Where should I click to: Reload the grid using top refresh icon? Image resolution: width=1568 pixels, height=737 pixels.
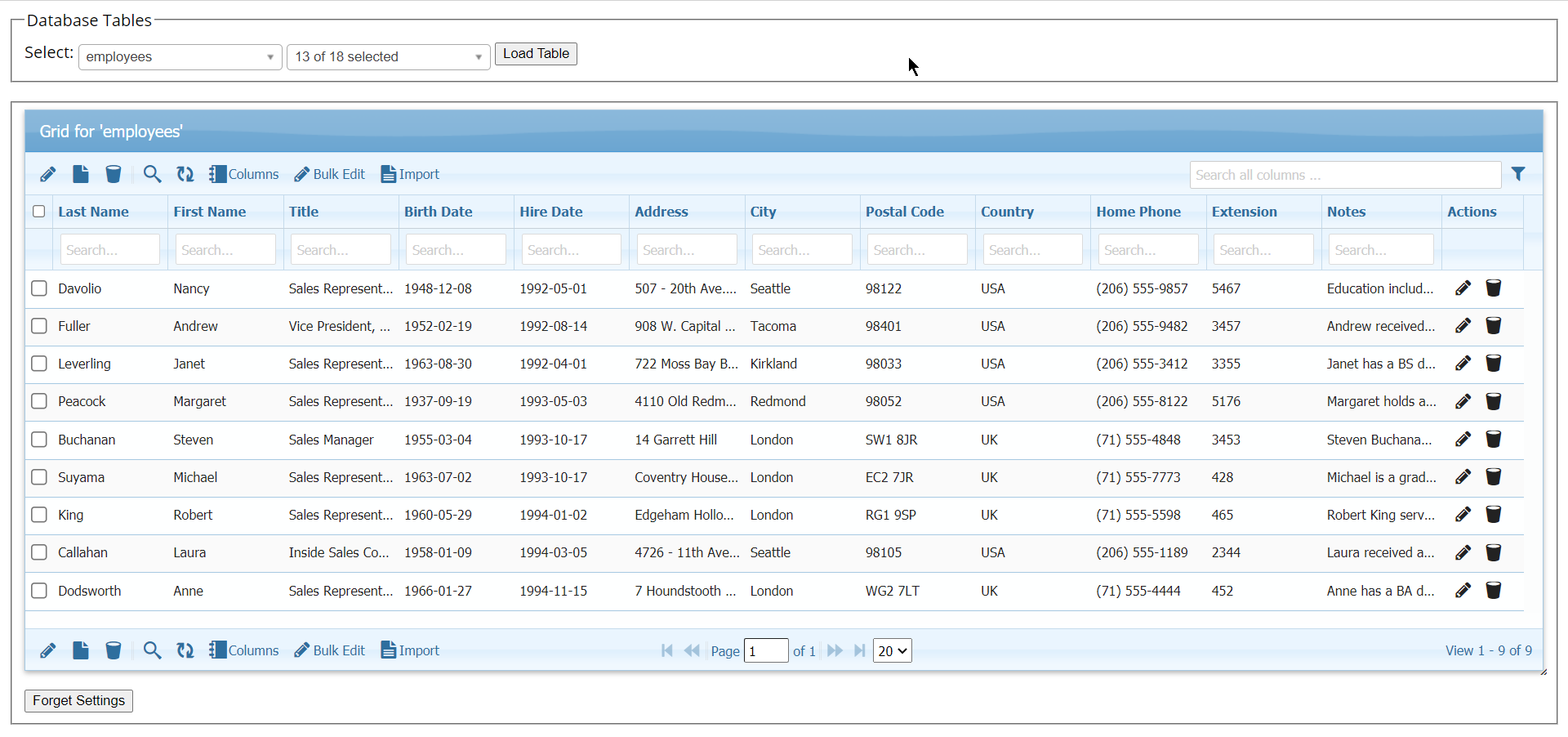click(x=185, y=174)
